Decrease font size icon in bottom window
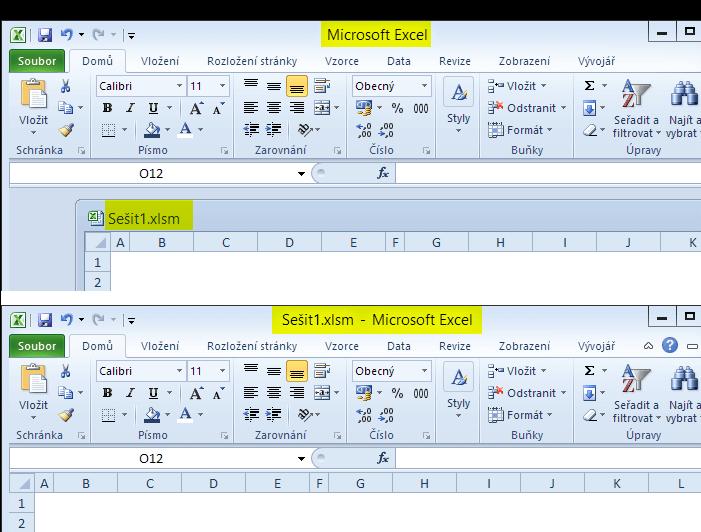 tap(218, 393)
